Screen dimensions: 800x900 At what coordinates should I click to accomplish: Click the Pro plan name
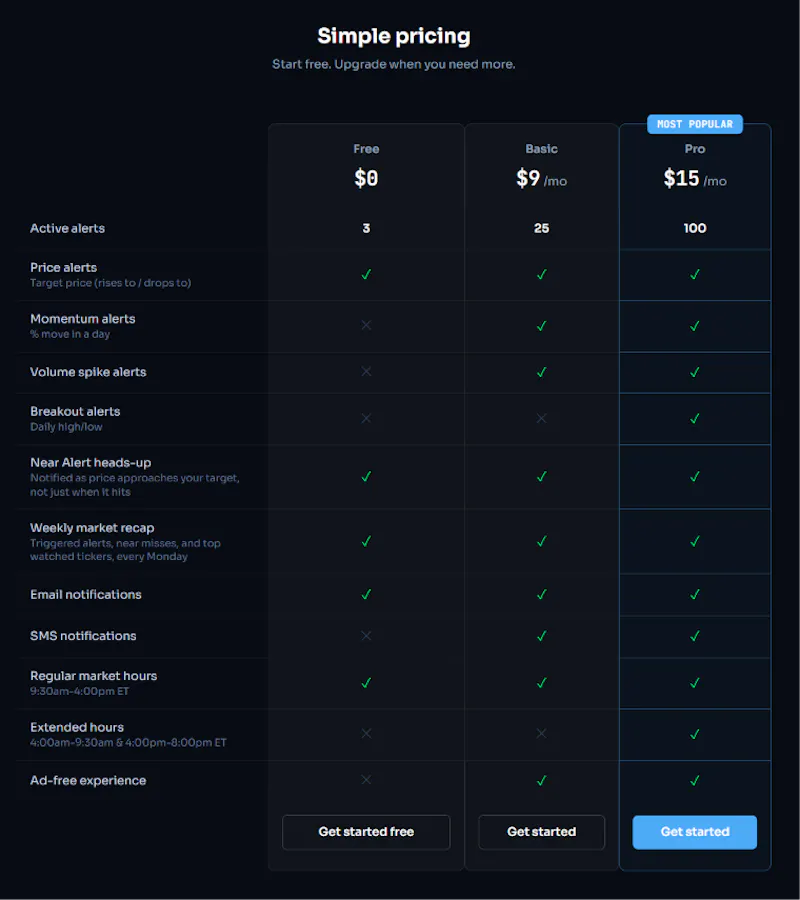(694, 149)
